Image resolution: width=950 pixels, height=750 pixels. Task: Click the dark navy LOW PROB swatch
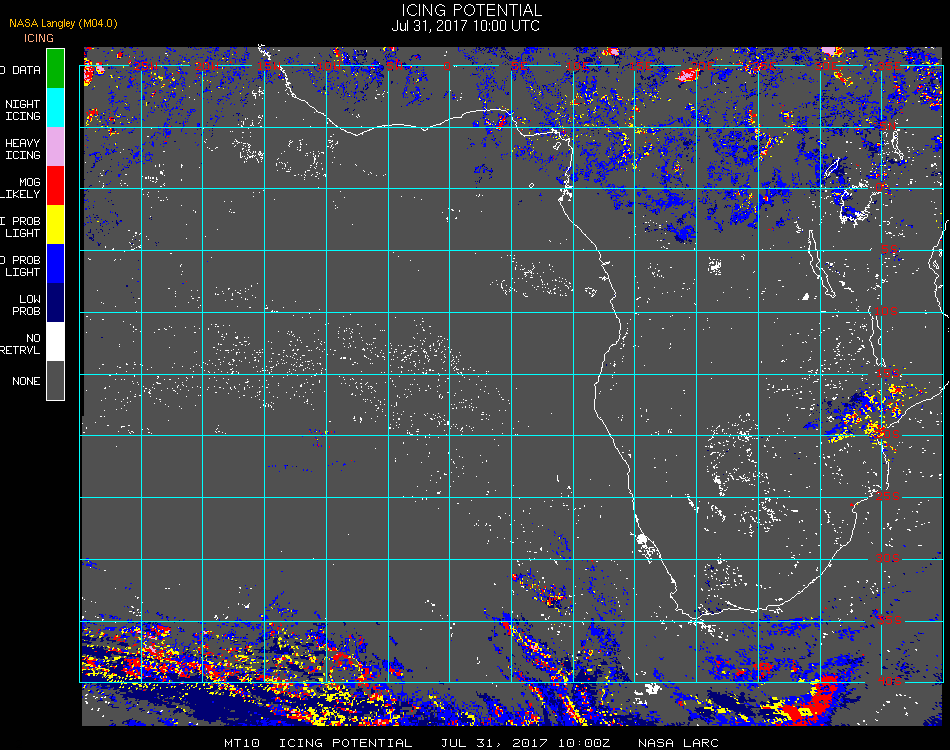pos(55,303)
